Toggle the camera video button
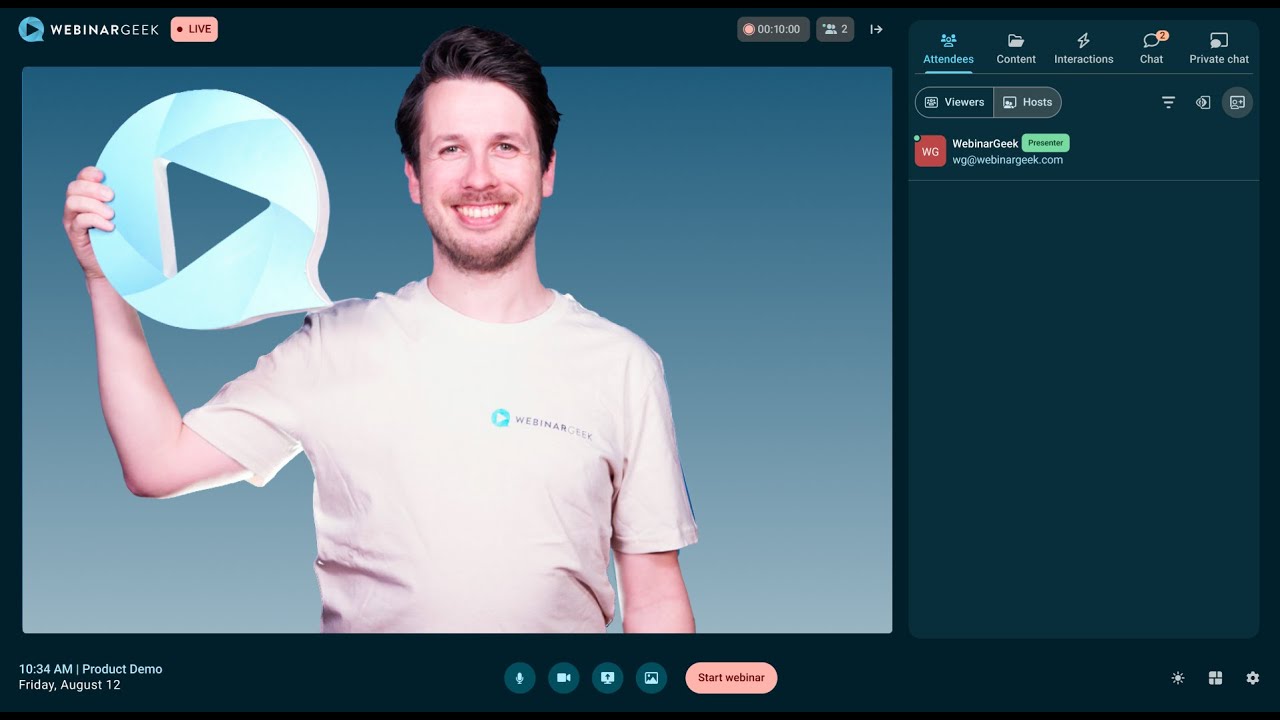Screen dimensions: 1280x720 coord(563,678)
